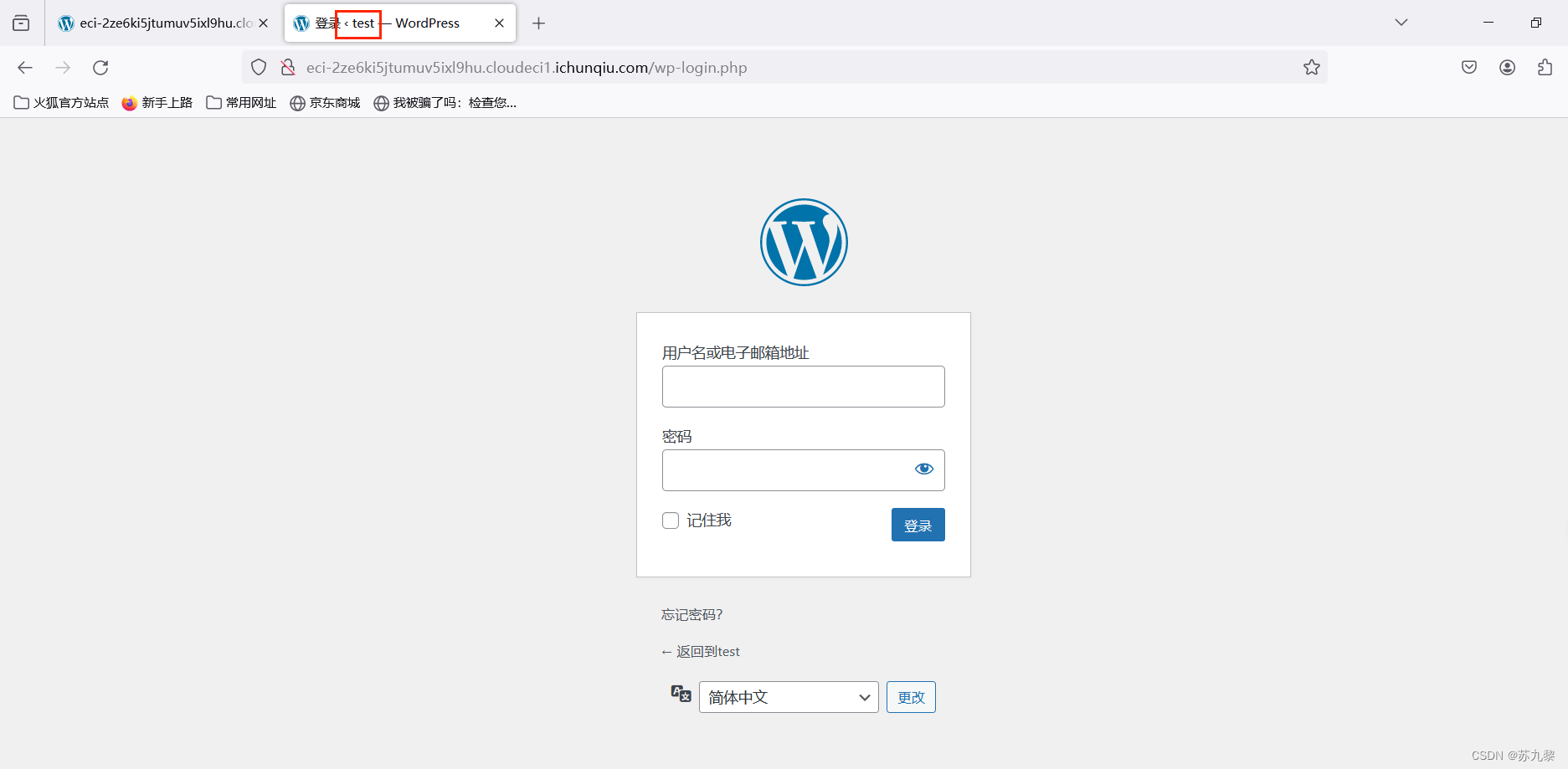The image size is (1568, 769).
Task: Click the WordPress logo above the form
Action: pos(804,242)
